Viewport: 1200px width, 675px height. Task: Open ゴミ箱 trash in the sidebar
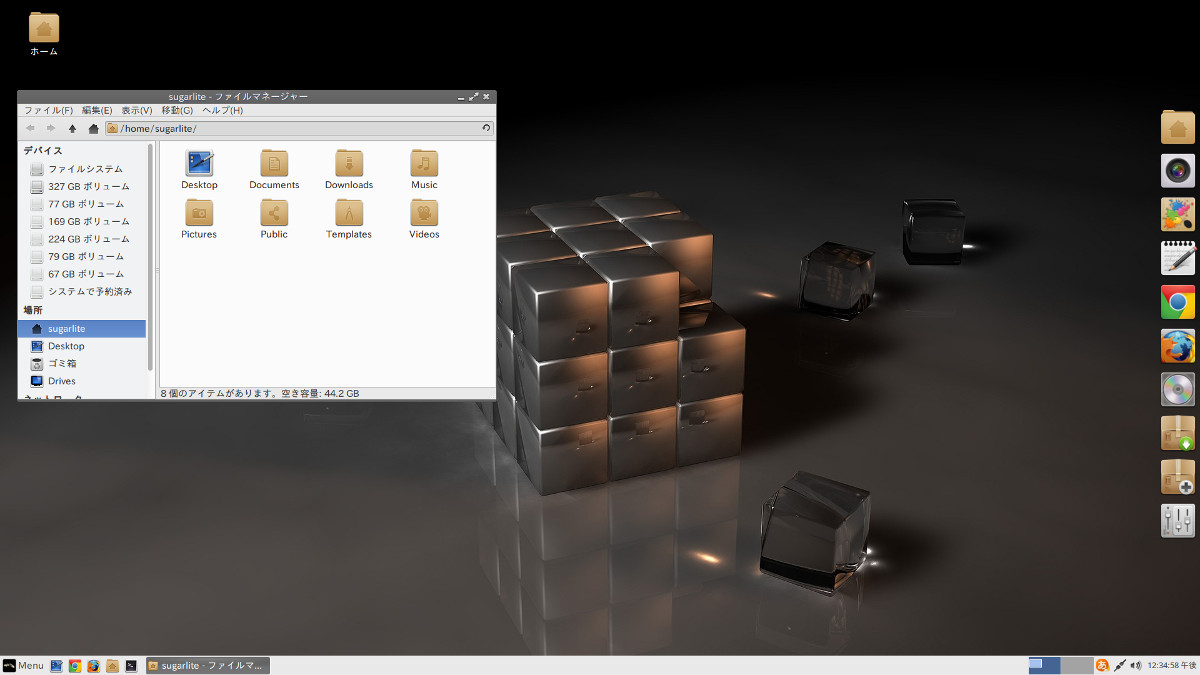[x=83, y=363]
